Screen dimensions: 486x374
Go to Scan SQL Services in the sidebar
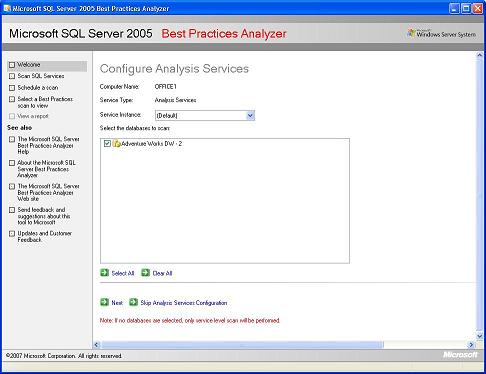coord(41,76)
